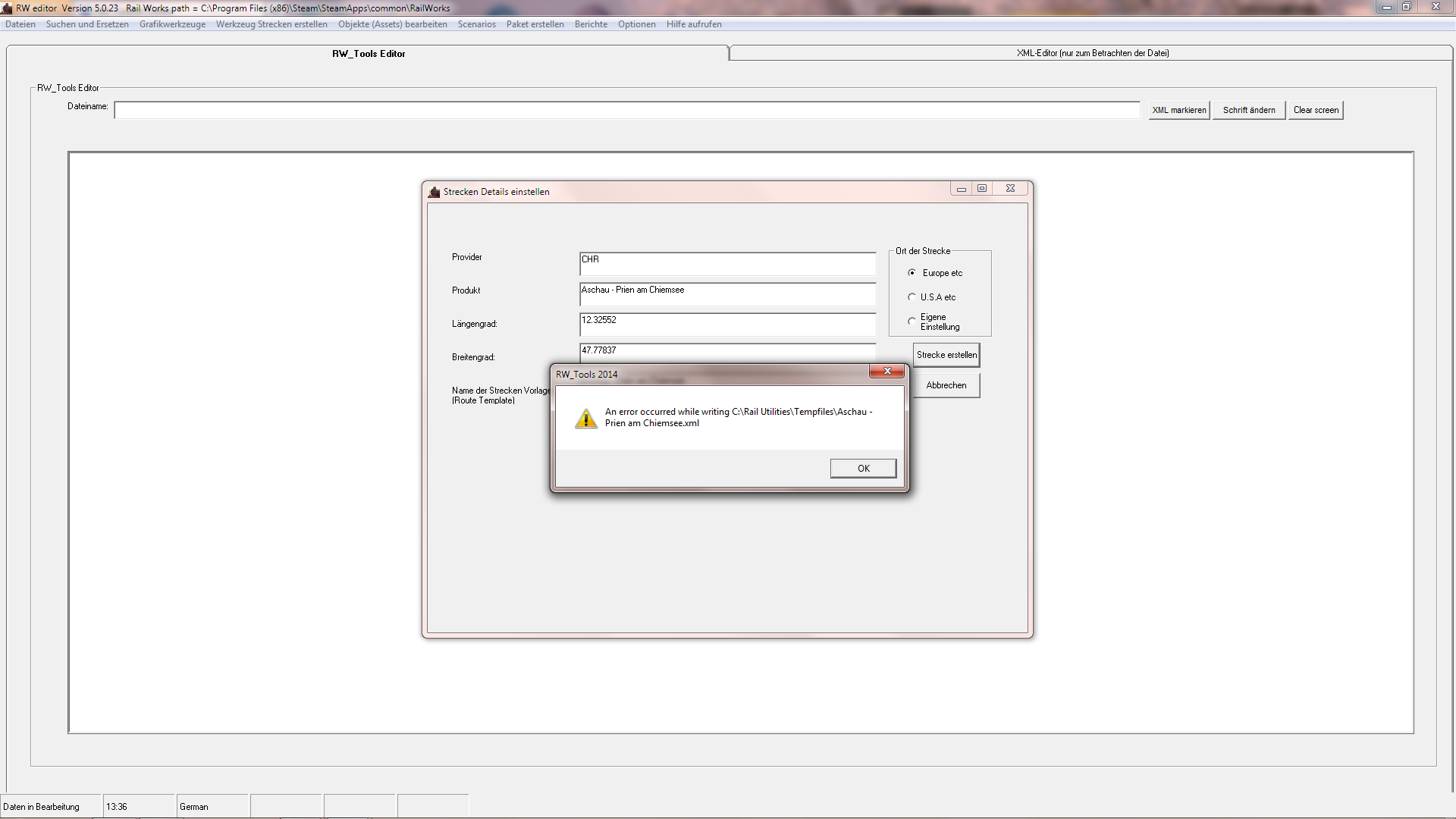This screenshot has height=819, width=1456.
Task: Open Werkzeug Strecken erstellen menu
Action: point(271,24)
